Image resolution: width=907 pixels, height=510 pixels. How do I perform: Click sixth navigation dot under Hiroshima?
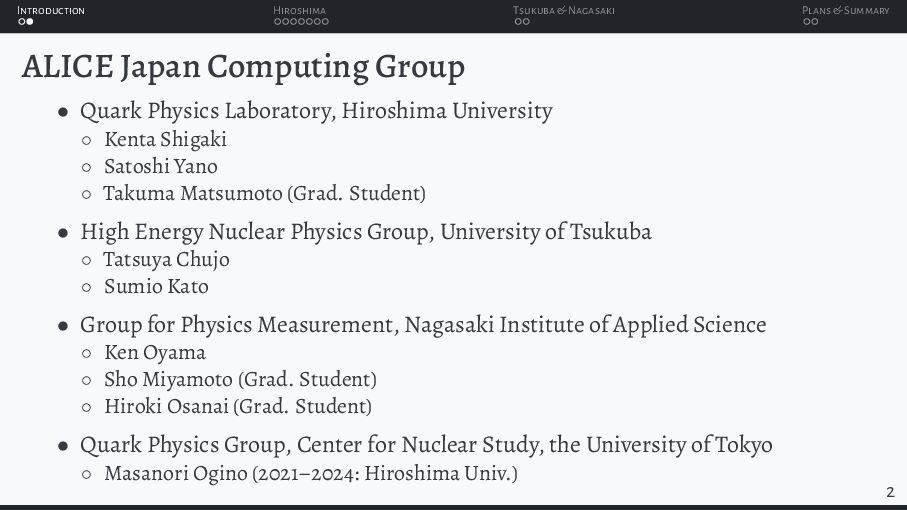(x=317, y=21)
